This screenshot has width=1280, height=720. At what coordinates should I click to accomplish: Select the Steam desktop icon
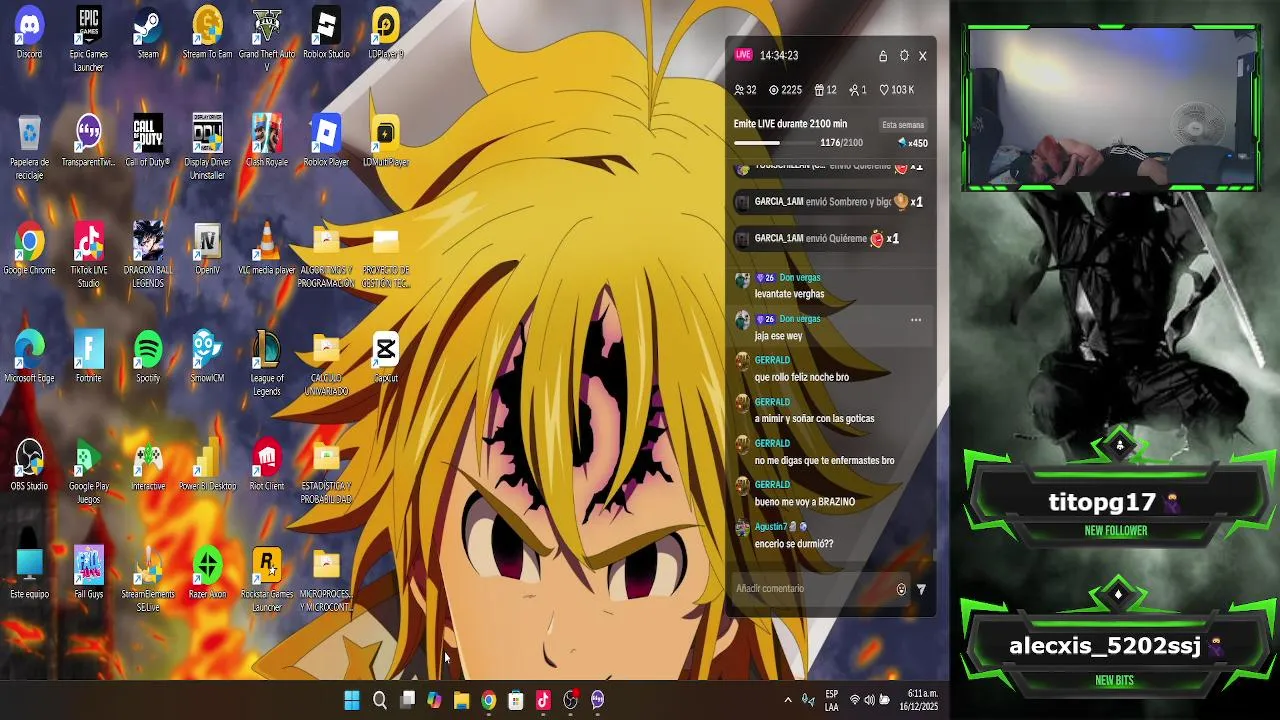[x=148, y=33]
